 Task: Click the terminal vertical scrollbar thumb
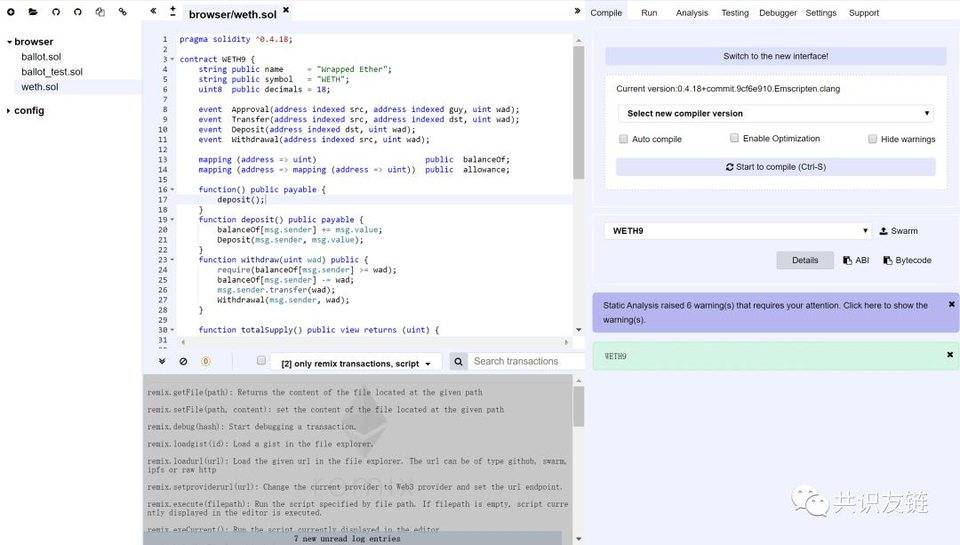click(x=579, y=406)
